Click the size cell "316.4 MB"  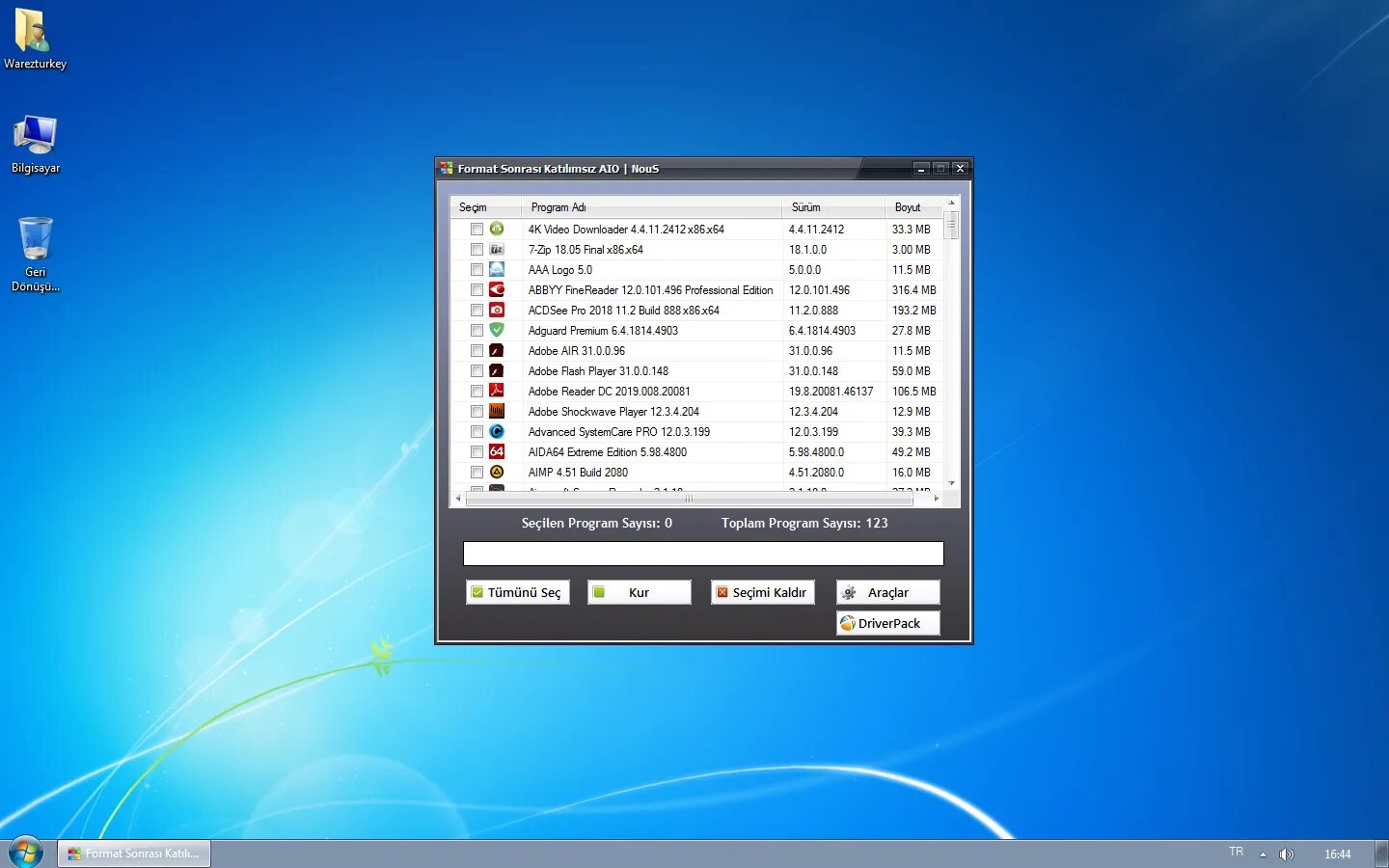click(913, 290)
